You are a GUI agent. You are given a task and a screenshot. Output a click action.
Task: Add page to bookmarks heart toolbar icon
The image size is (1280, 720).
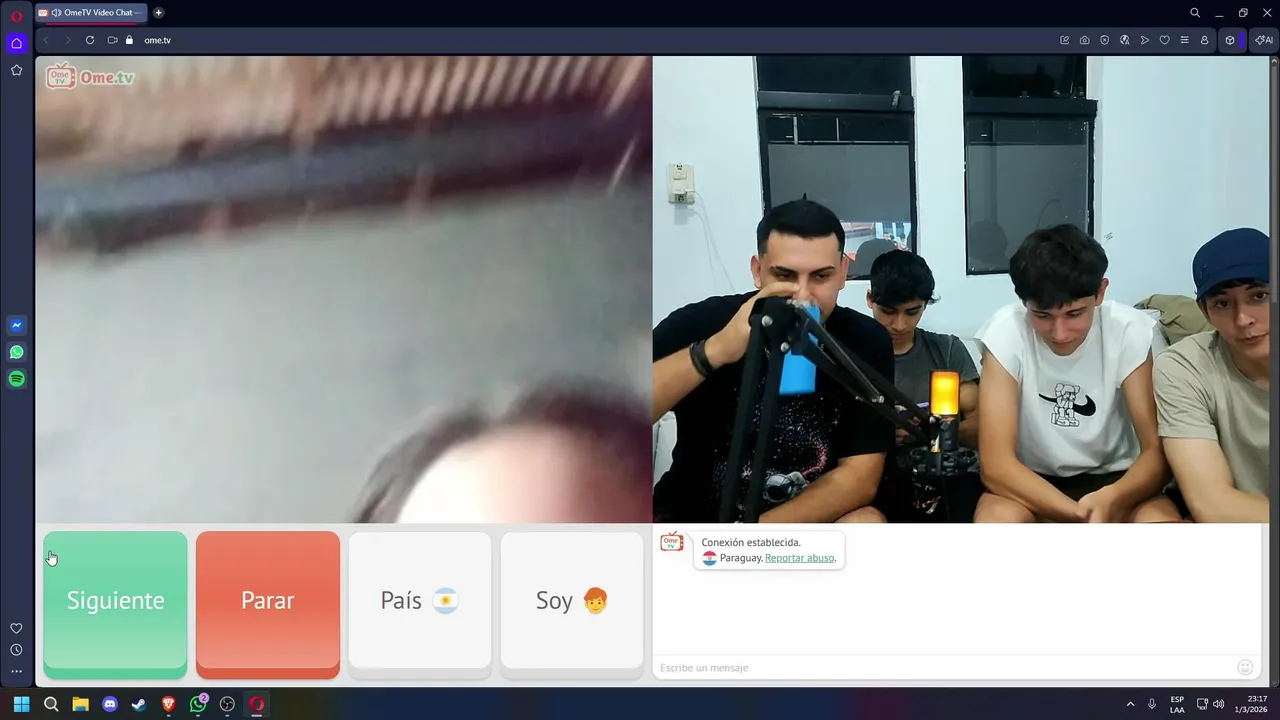(1165, 40)
